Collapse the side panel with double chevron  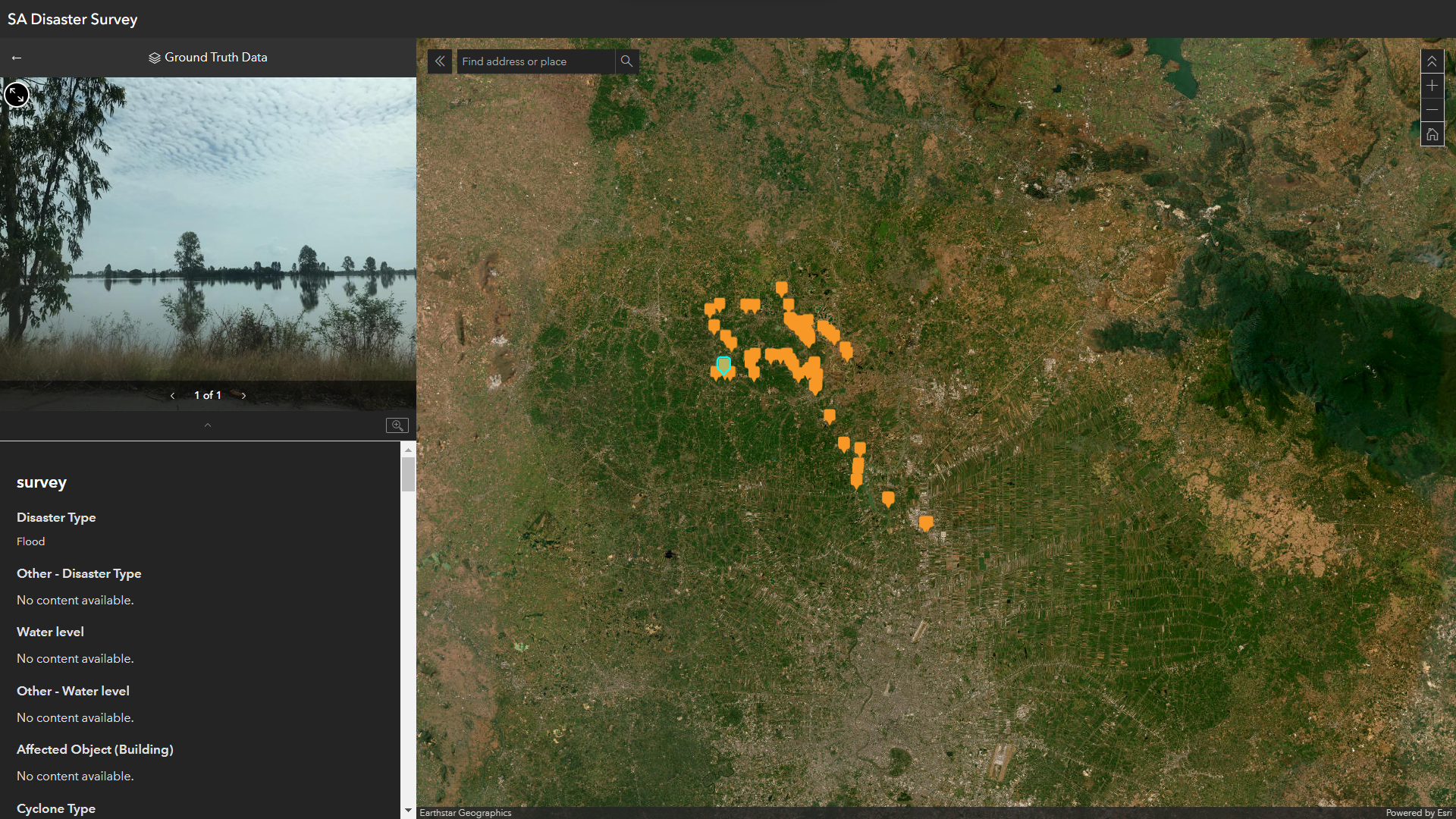[440, 61]
